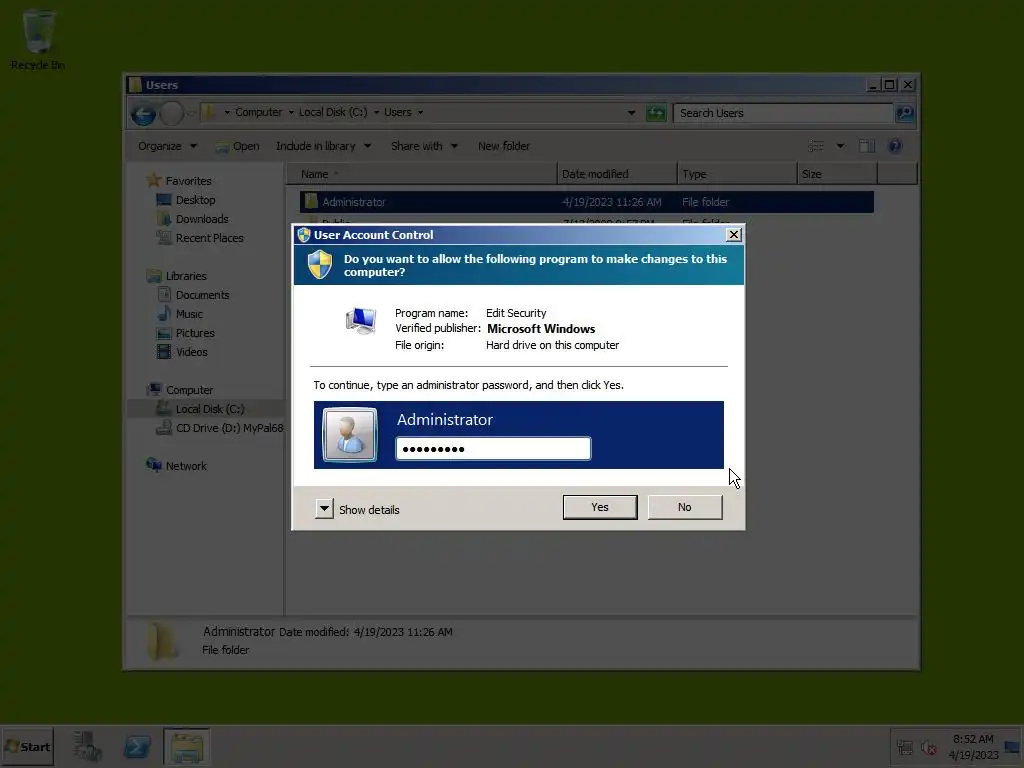The image size is (1024, 768).
Task: Close the User Account Control dialog
Action: pos(733,234)
